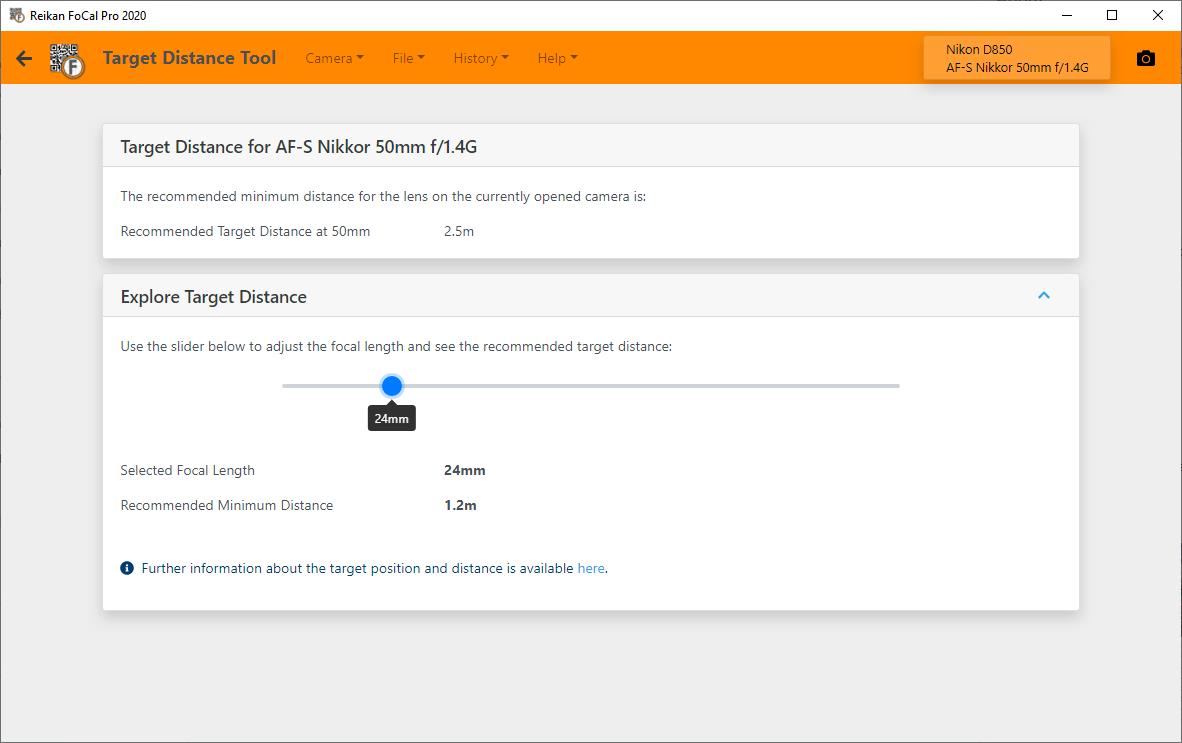Click the Explore Target Distance heading
This screenshot has width=1182, height=743.
click(x=213, y=297)
